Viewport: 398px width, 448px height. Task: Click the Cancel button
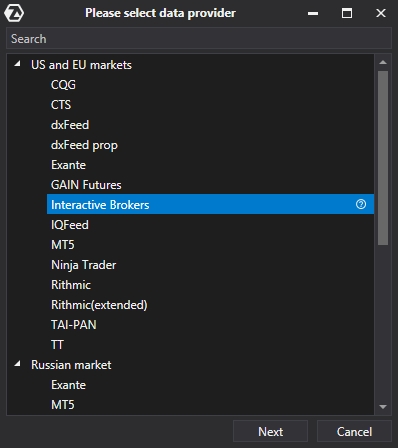pos(354,432)
